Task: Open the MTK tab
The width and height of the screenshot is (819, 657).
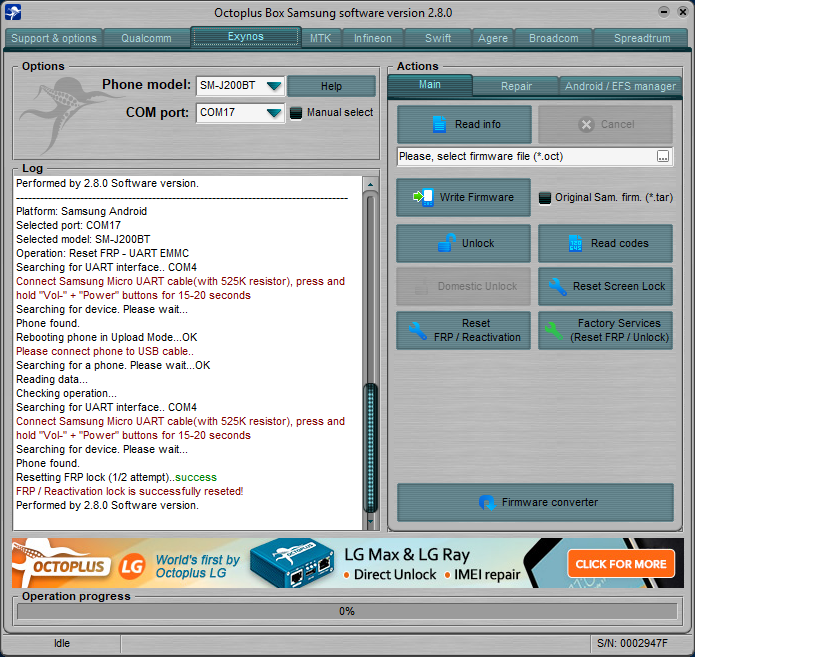Action: pos(321,38)
